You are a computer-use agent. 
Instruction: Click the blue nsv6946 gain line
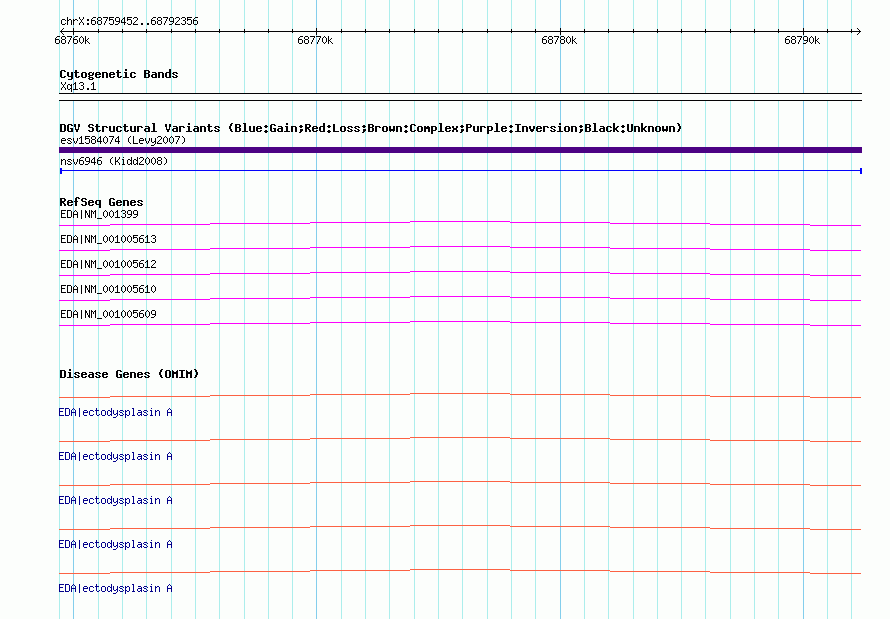460,171
